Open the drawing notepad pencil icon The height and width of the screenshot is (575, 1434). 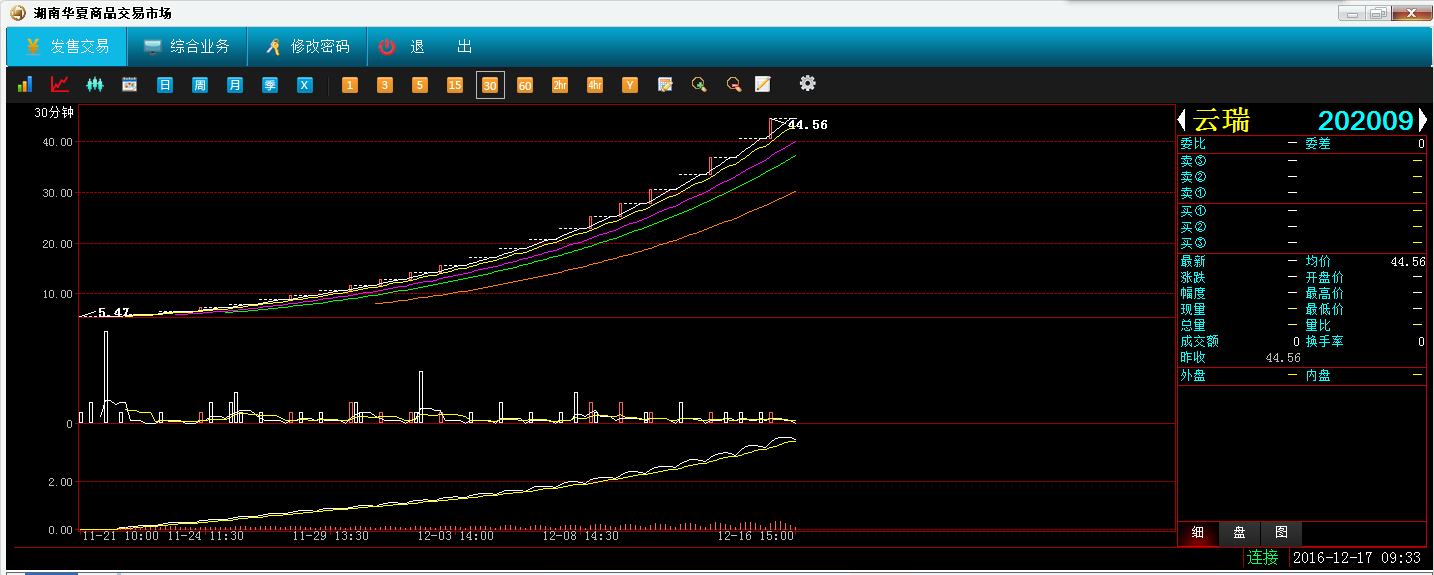763,85
